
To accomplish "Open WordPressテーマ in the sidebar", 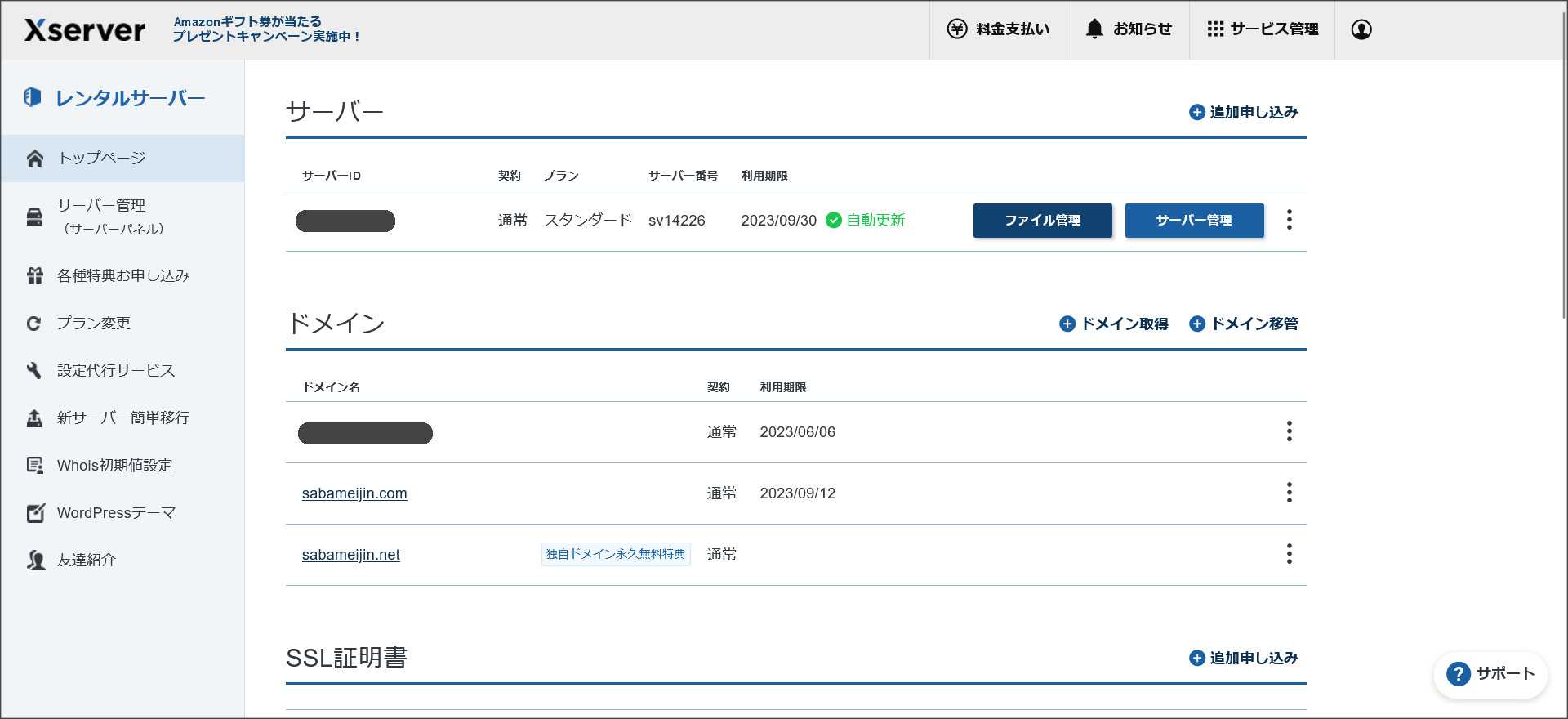I will 117,513.
